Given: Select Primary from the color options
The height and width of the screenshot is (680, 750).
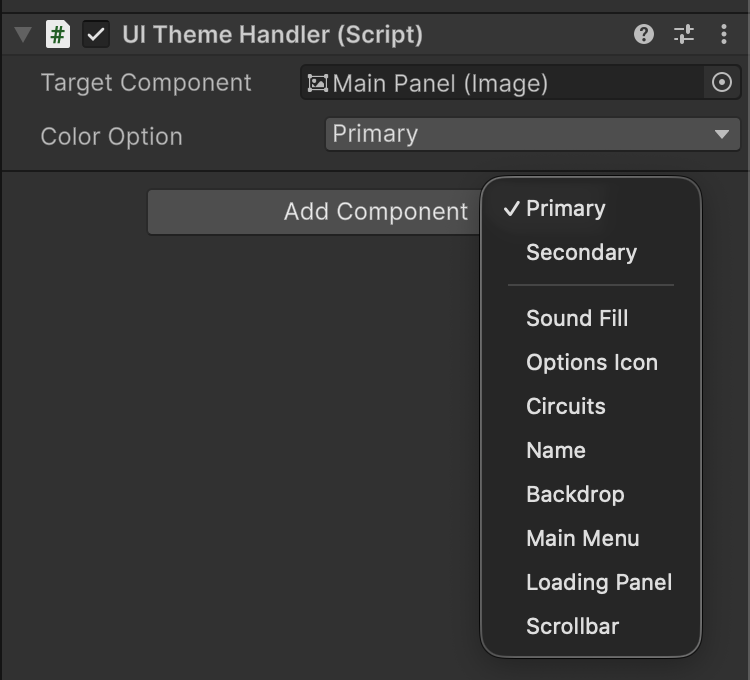Looking at the screenshot, I should point(565,208).
